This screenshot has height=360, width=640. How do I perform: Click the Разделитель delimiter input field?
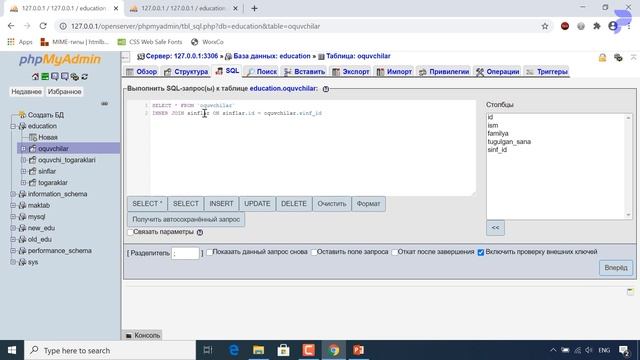185,253
